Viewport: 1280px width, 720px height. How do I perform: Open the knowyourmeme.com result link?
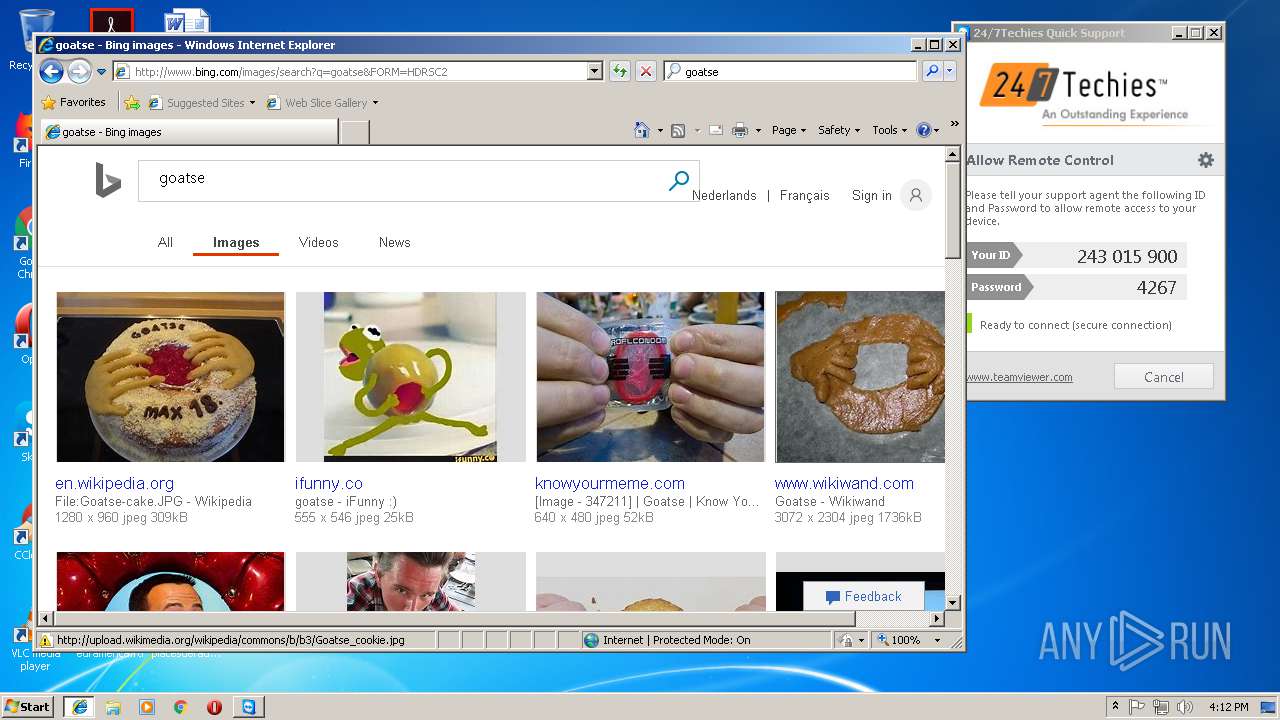click(x=610, y=483)
